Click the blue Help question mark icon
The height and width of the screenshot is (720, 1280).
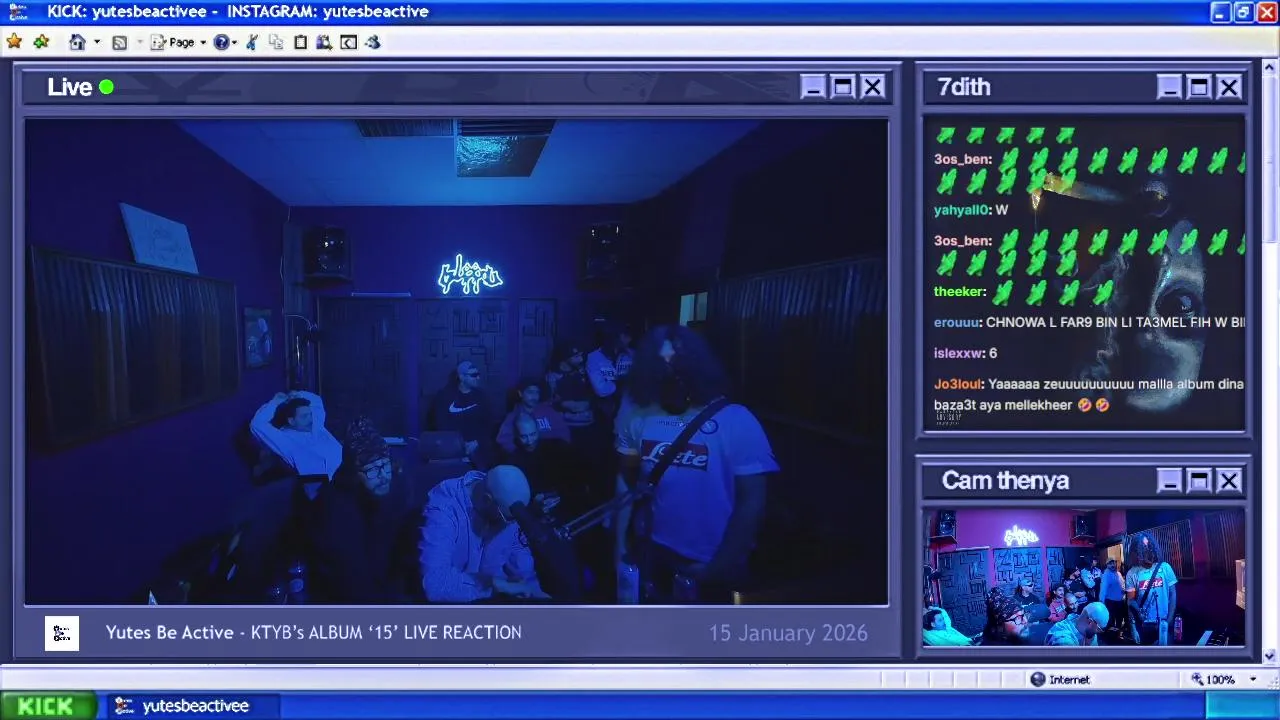tap(221, 42)
